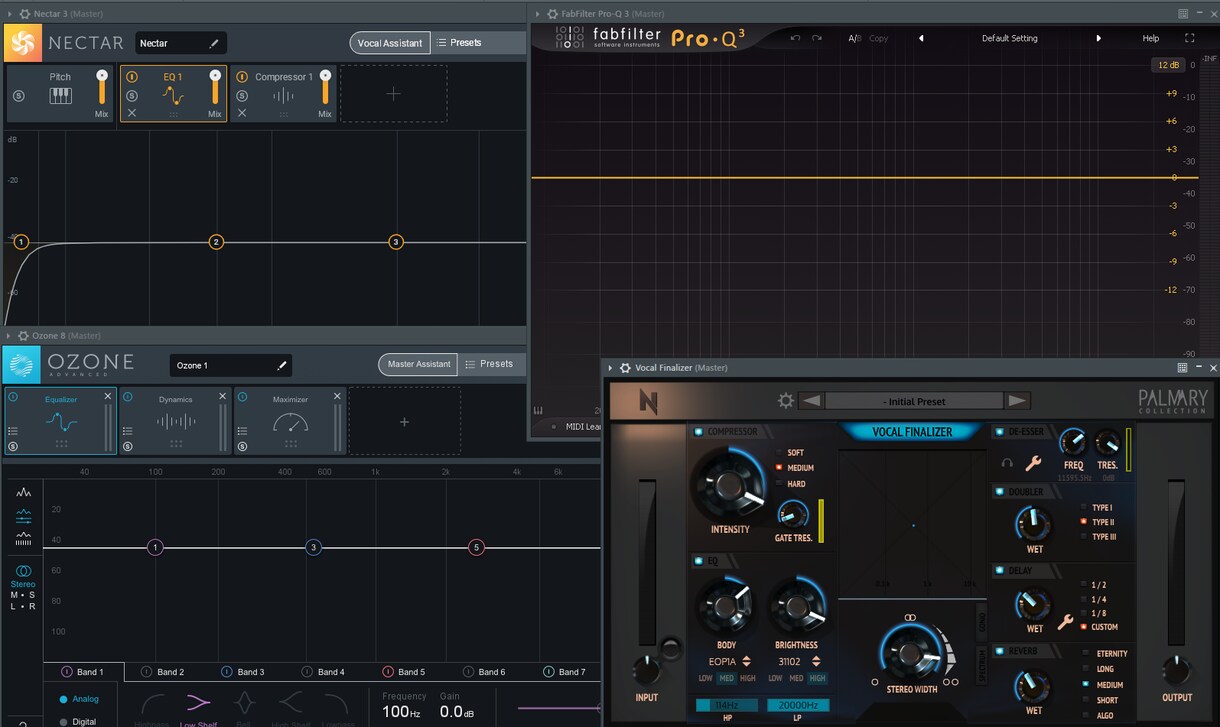Switch to Band 4 tab in Ozone
This screenshot has height=727, width=1220.
click(323, 672)
